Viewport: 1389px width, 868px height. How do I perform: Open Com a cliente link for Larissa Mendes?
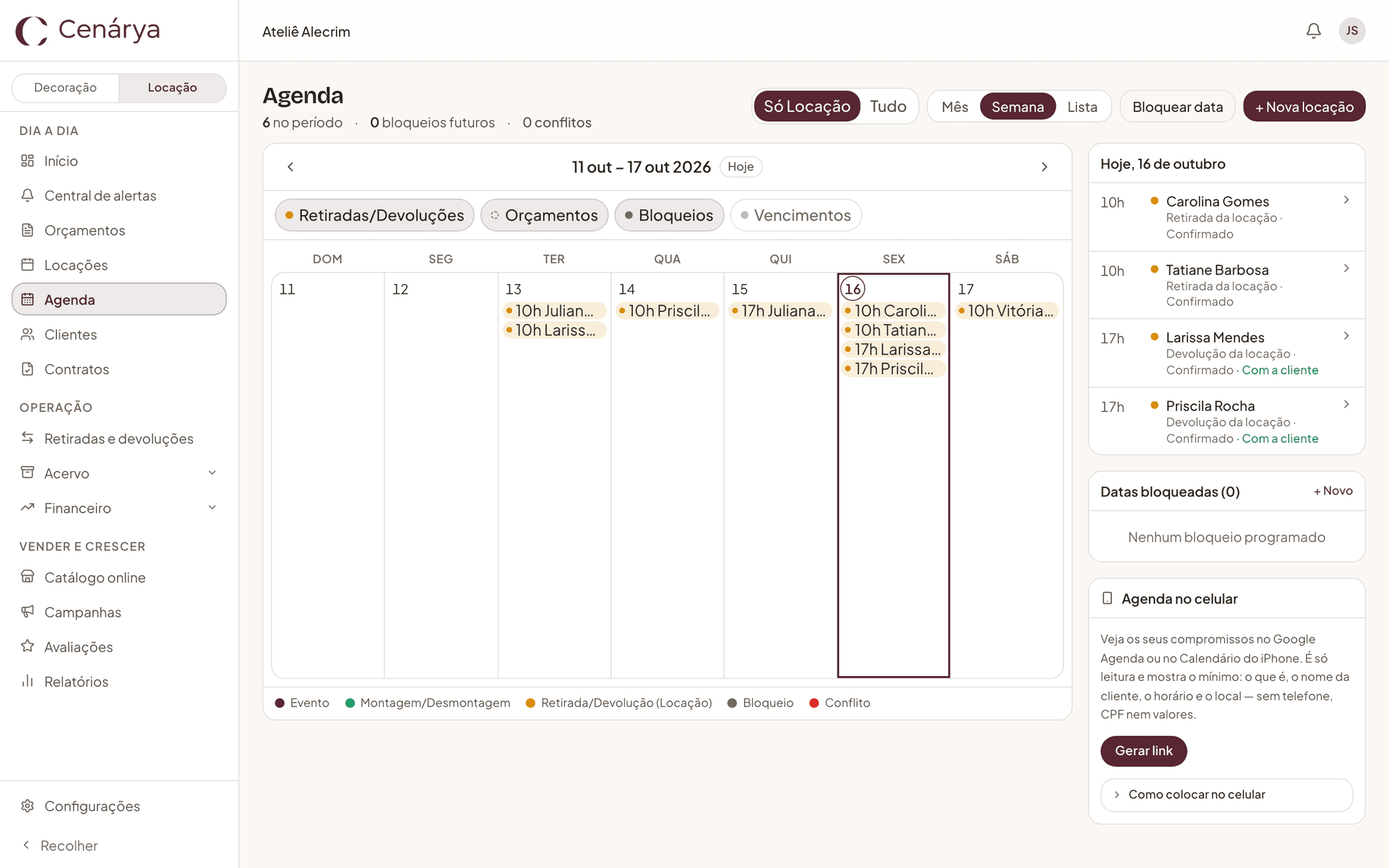pyautogui.click(x=1280, y=370)
